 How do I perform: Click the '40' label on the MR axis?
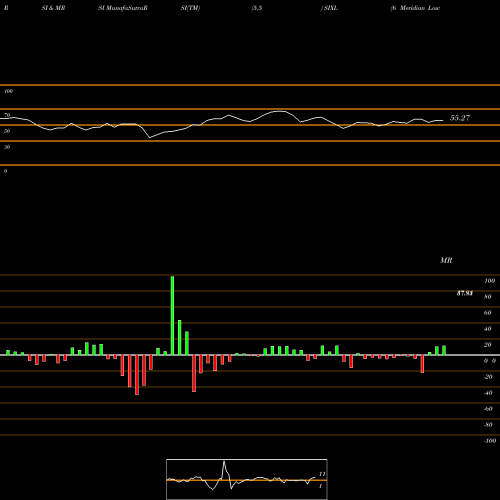tap(487, 329)
